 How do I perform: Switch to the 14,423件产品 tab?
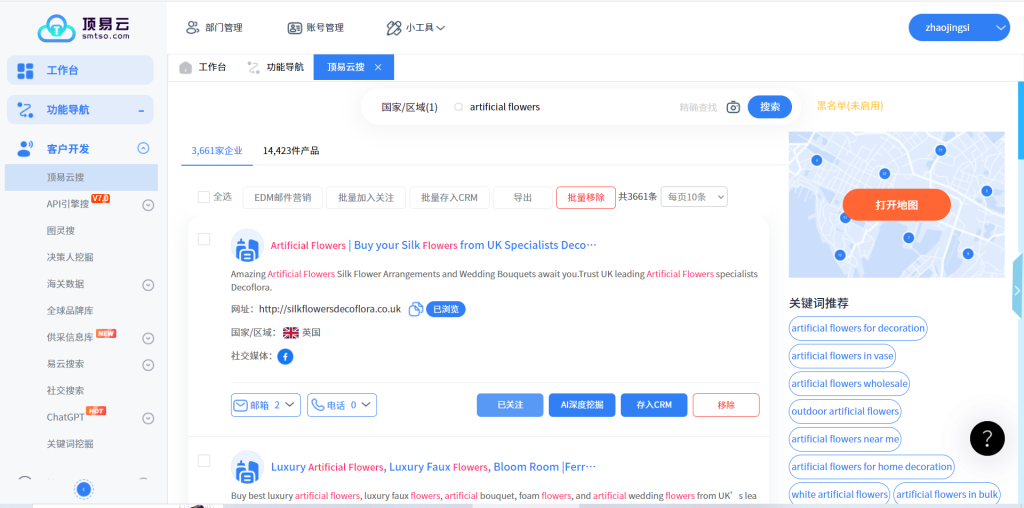coord(291,151)
